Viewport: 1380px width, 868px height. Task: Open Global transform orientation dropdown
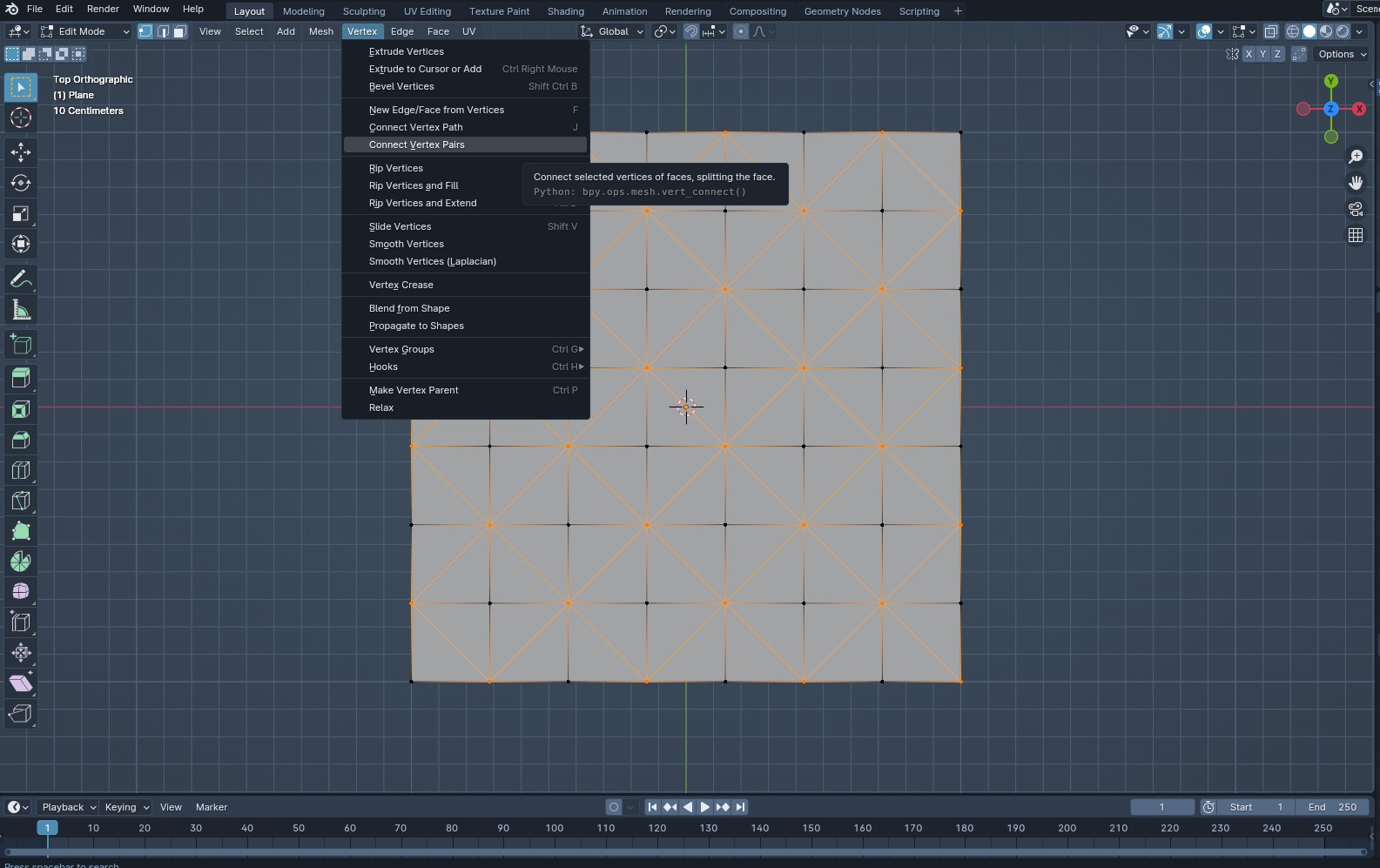tap(613, 31)
